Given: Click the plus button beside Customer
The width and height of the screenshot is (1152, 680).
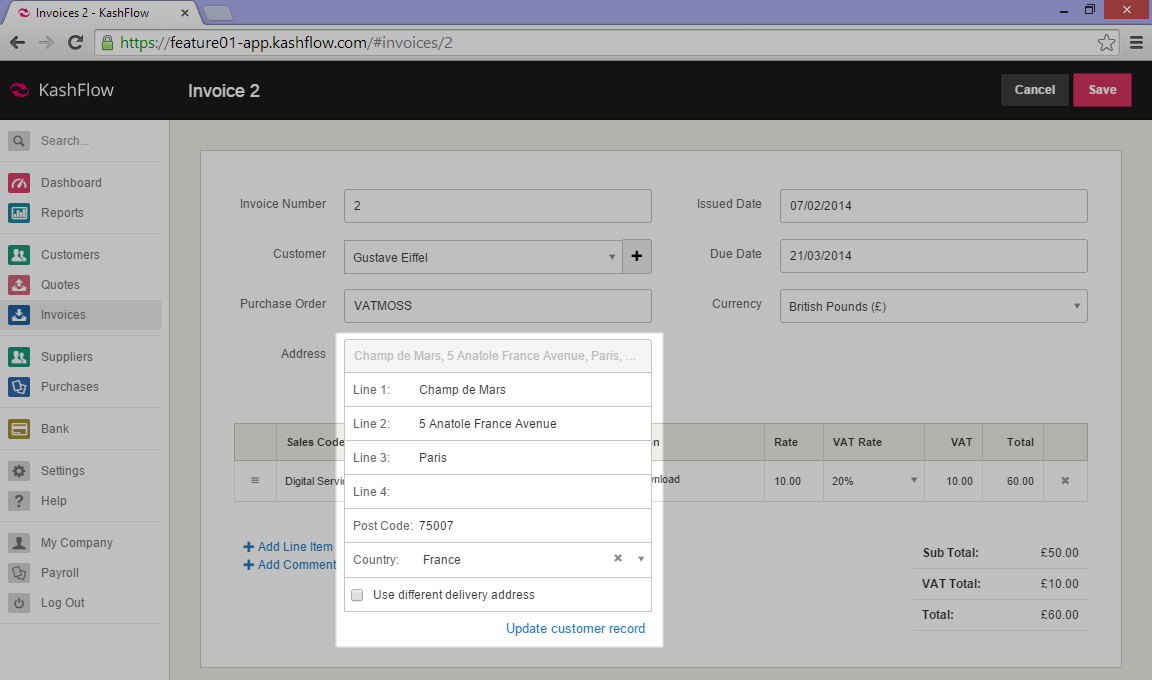Looking at the screenshot, I should pyautogui.click(x=637, y=257).
